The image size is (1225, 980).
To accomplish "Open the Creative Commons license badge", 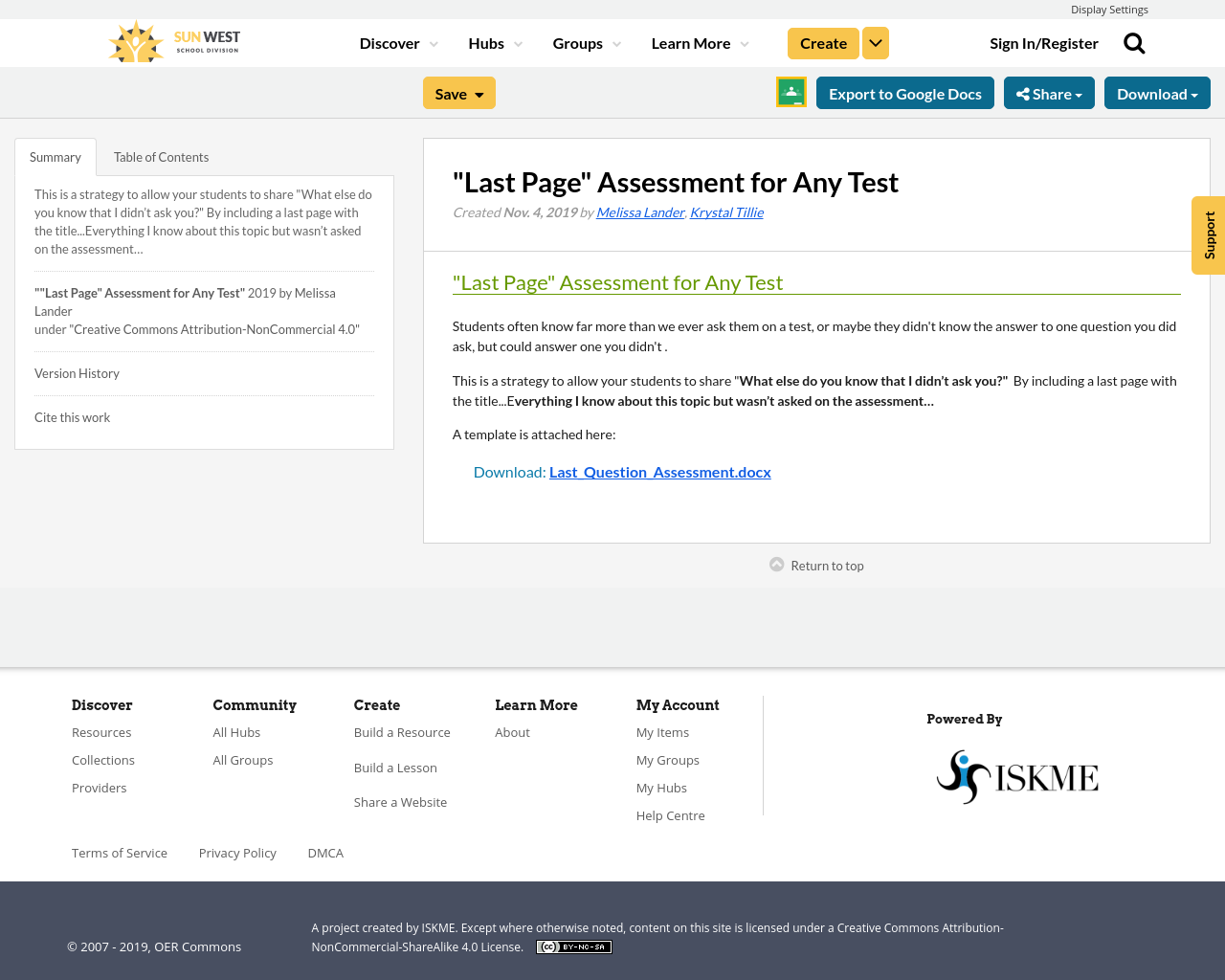I will point(573,946).
